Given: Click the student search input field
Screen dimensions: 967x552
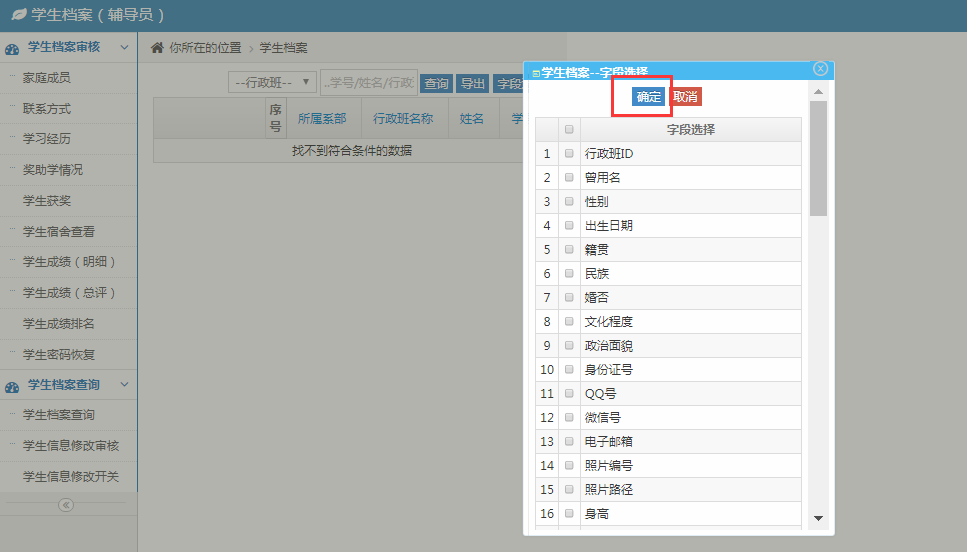Looking at the screenshot, I should 369,83.
